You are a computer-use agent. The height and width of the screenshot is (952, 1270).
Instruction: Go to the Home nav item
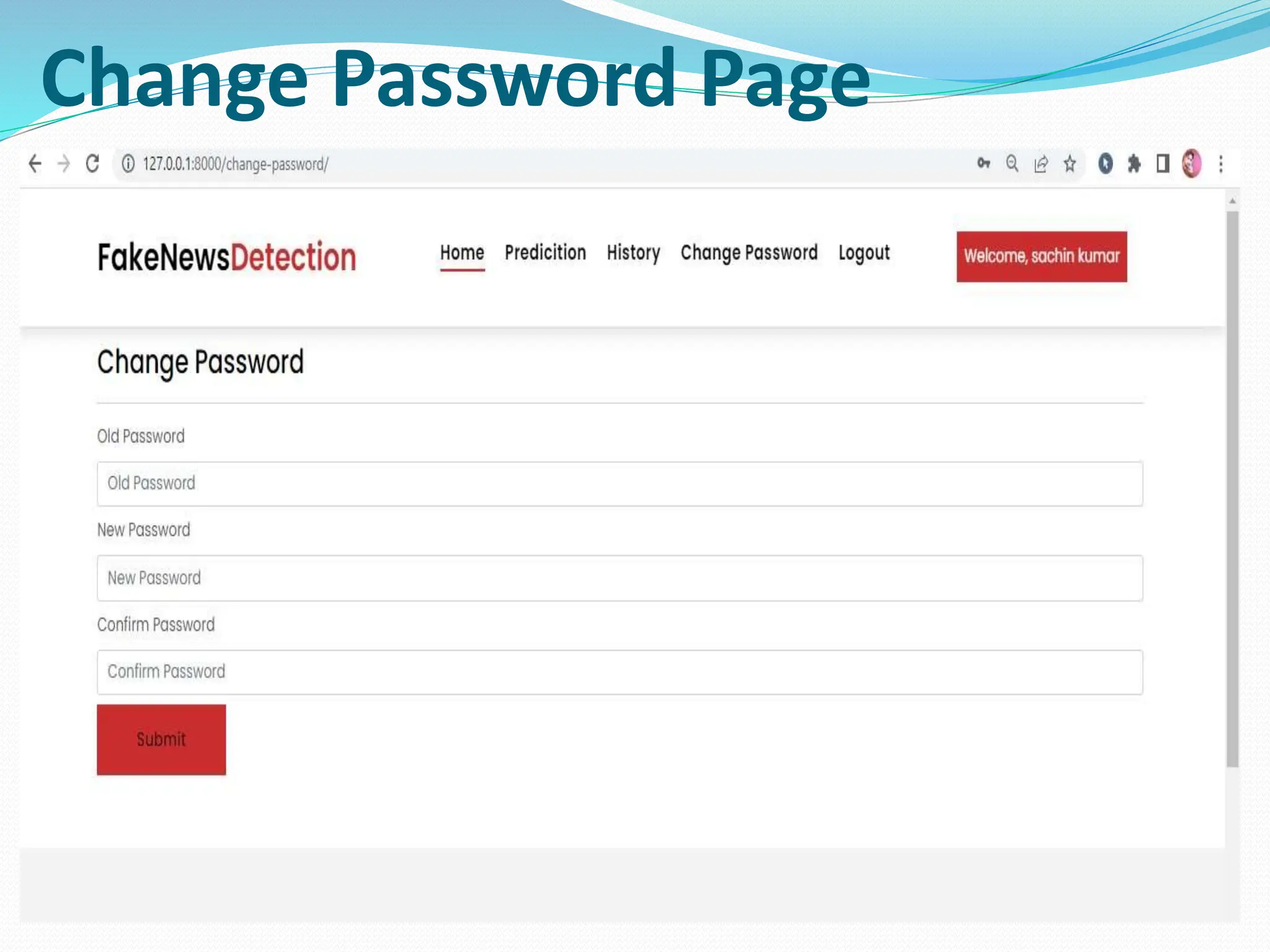(462, 253)
